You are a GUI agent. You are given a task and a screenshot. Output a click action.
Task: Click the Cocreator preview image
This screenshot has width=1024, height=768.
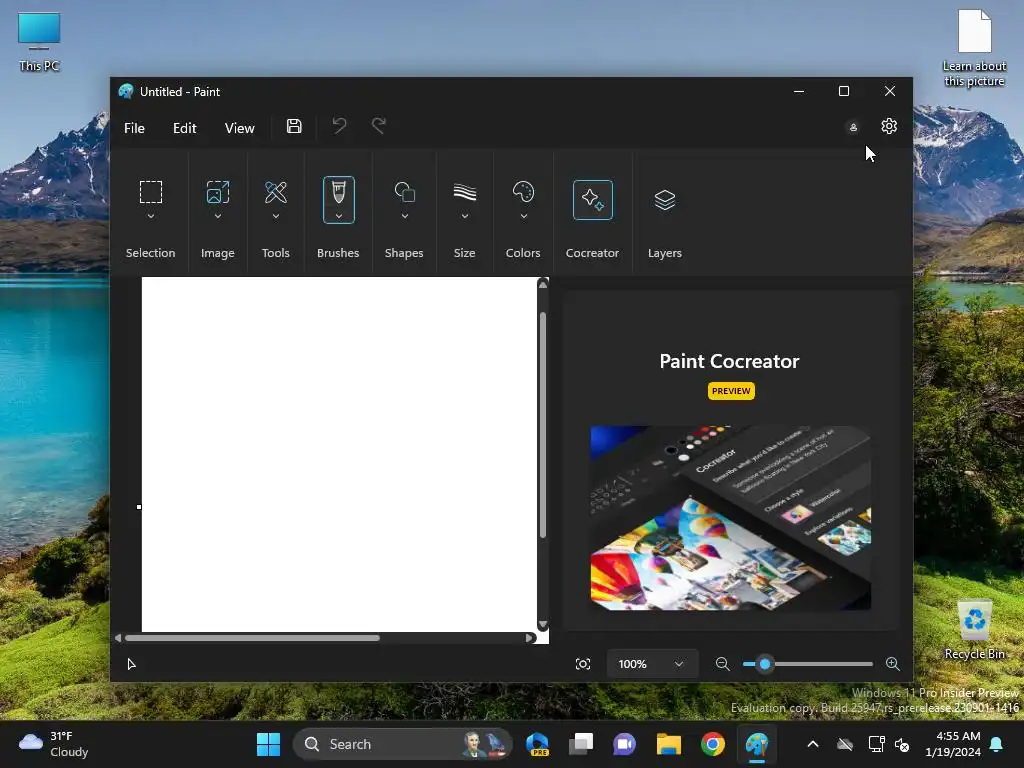pyautogui.click(x=730, y=518)
